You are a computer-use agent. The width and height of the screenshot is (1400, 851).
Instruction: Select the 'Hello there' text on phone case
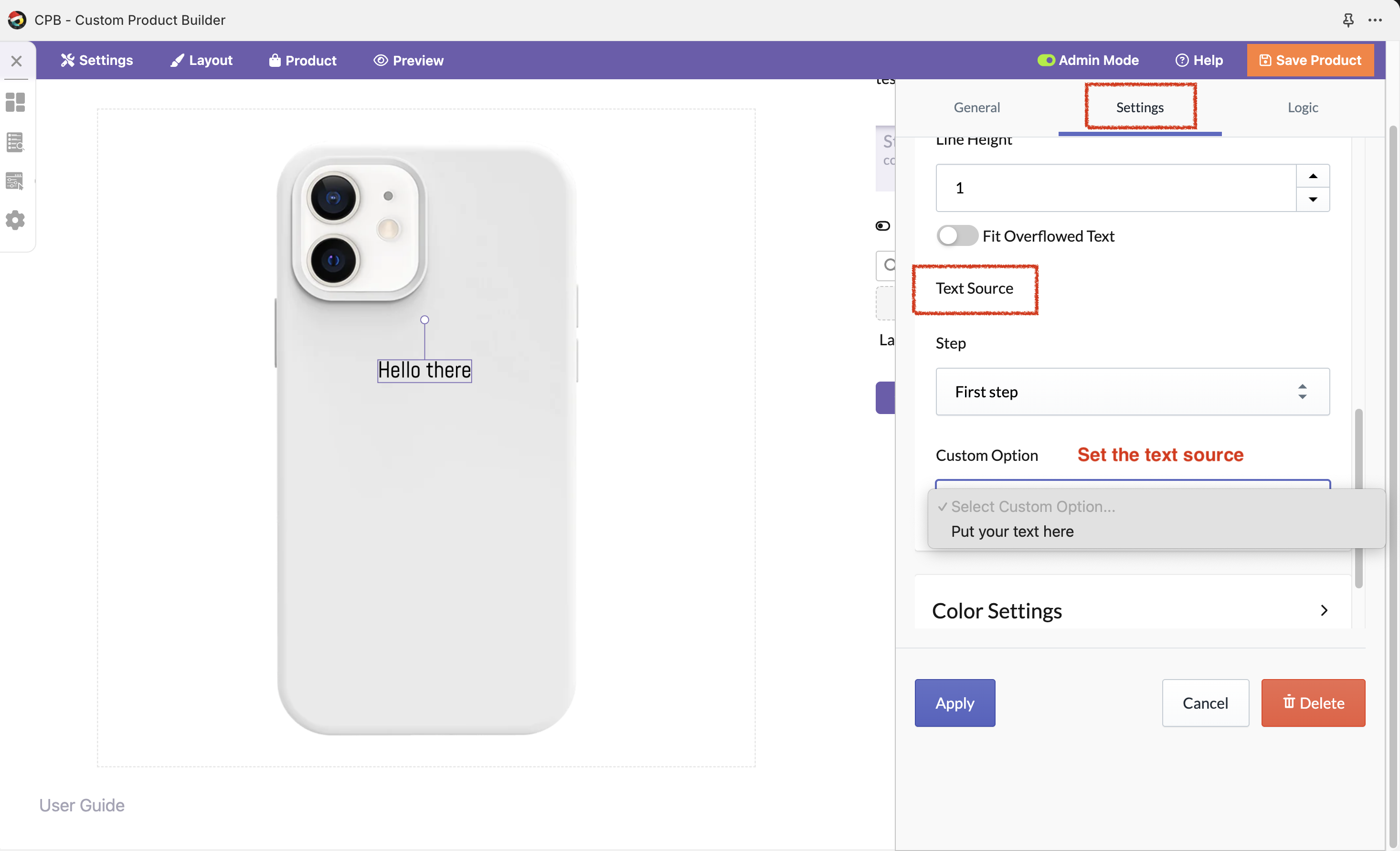pyautogui.click(x=424, y=371)
